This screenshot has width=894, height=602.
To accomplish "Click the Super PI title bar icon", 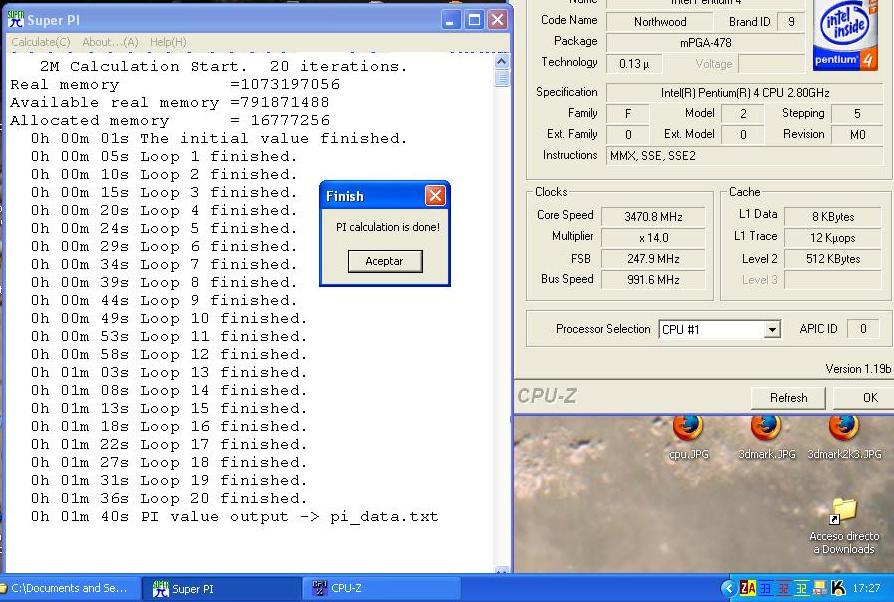I will tap(16, 19).
